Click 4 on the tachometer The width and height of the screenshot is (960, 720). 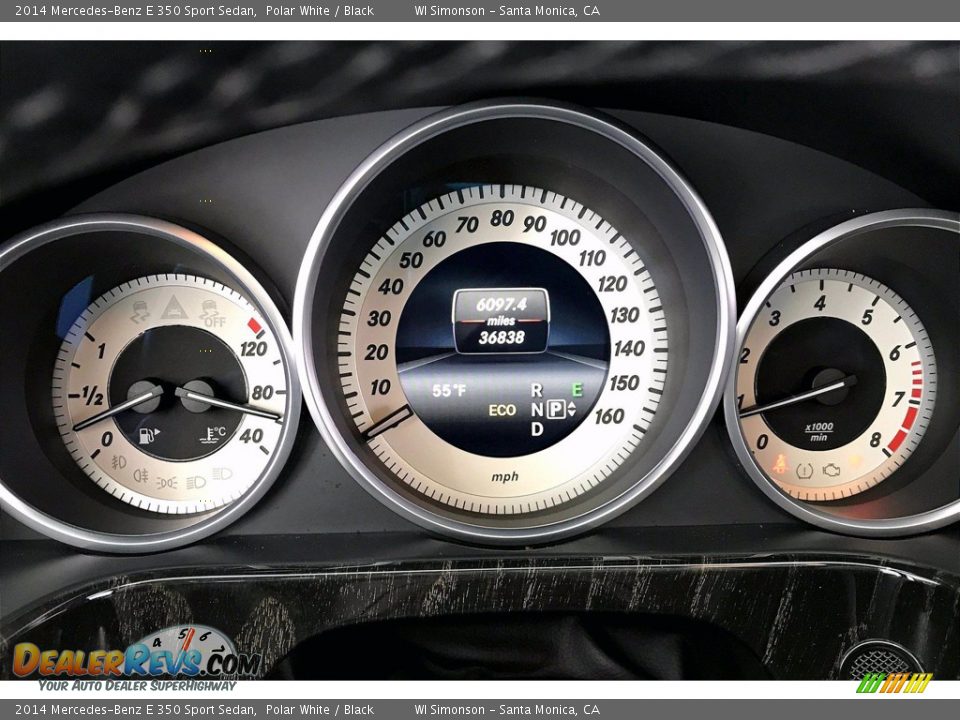coord(820,302)
